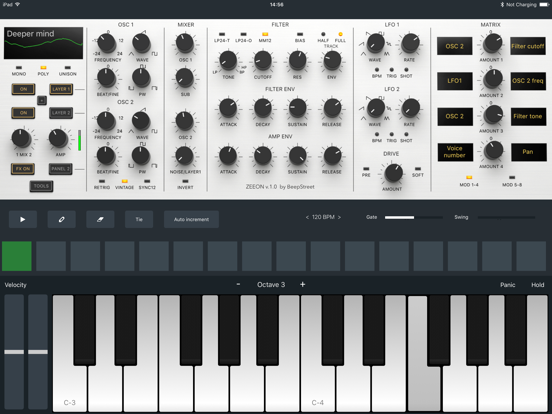Image resolution: width=552 pixels, height=414 pixels.
Task: Adjust the Gate slider
Action: (414, 218)
